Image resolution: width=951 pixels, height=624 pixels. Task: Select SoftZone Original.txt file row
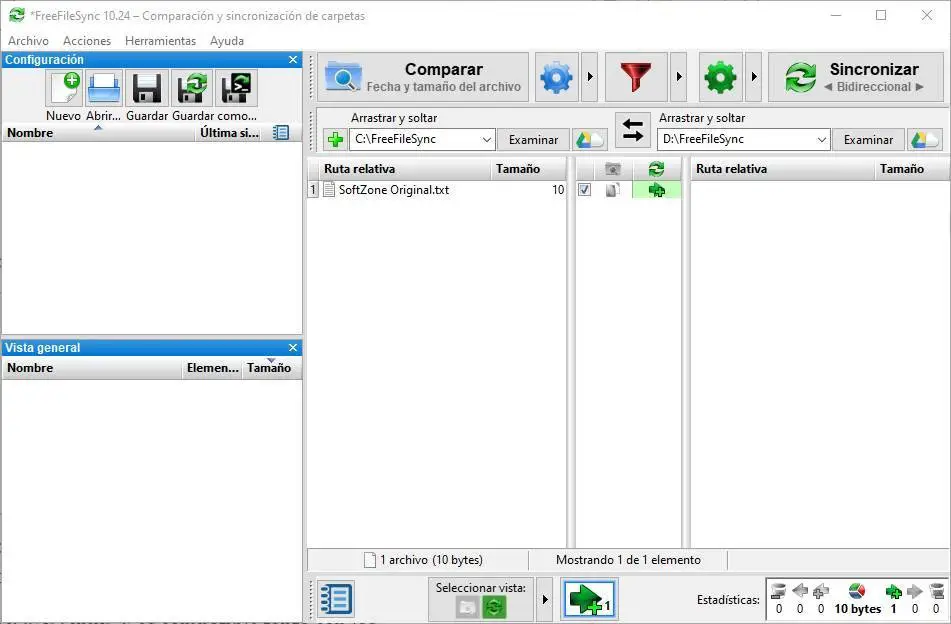[x=437, y=190]
